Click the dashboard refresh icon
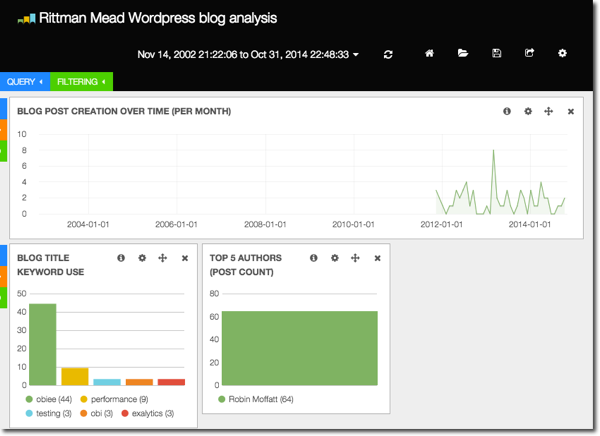Image resolution: width=600 pixels, height=436 pixels. [388, 53]
